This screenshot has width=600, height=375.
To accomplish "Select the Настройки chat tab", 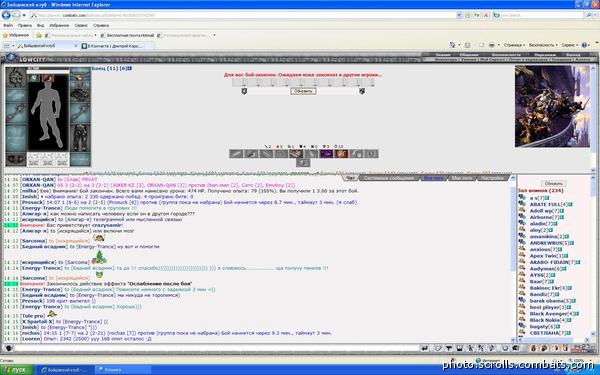I will pos(492,178).
